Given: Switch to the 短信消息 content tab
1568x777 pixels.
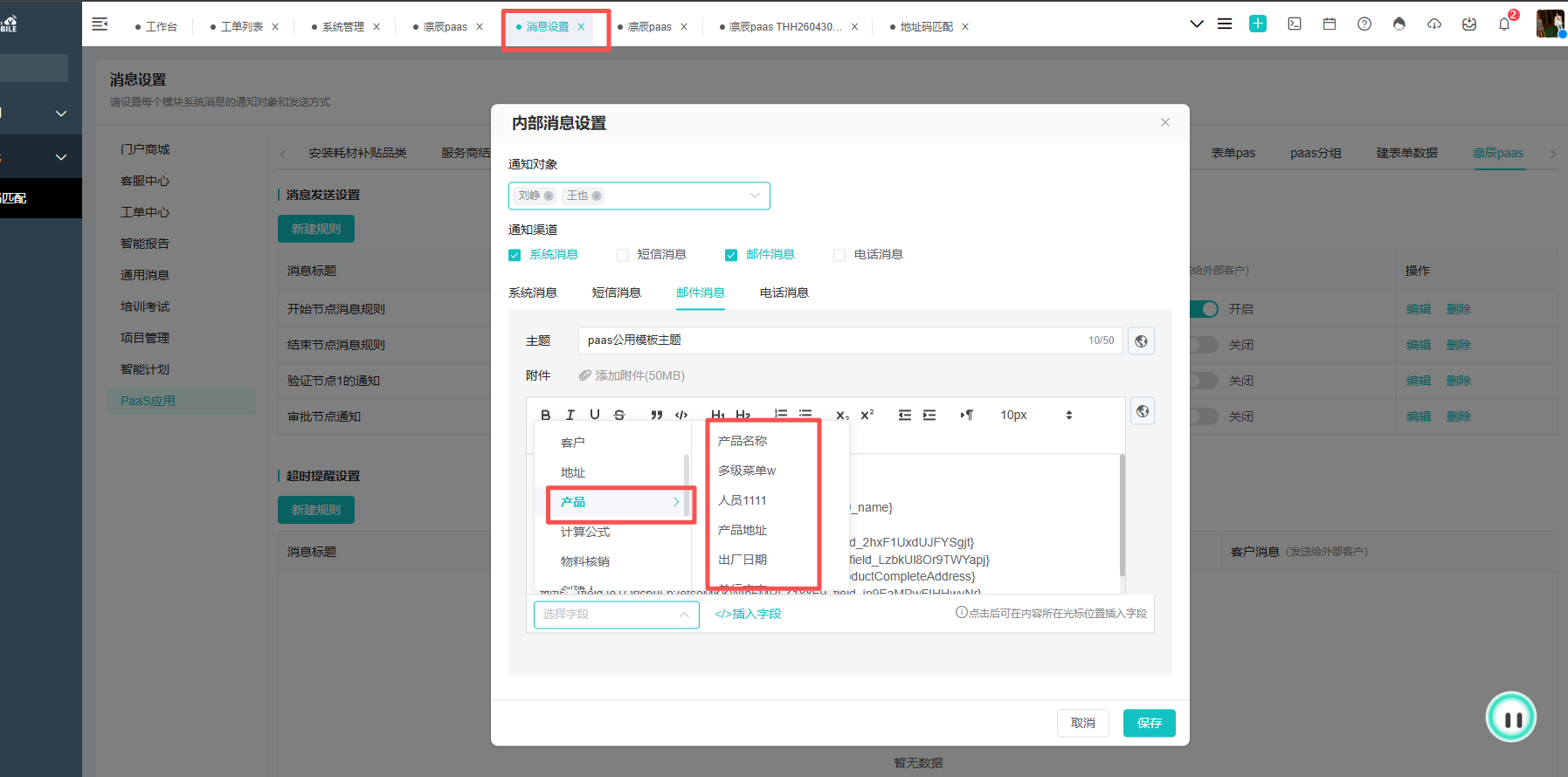Looking at the screenshot, I should click(x=617, y=292).
